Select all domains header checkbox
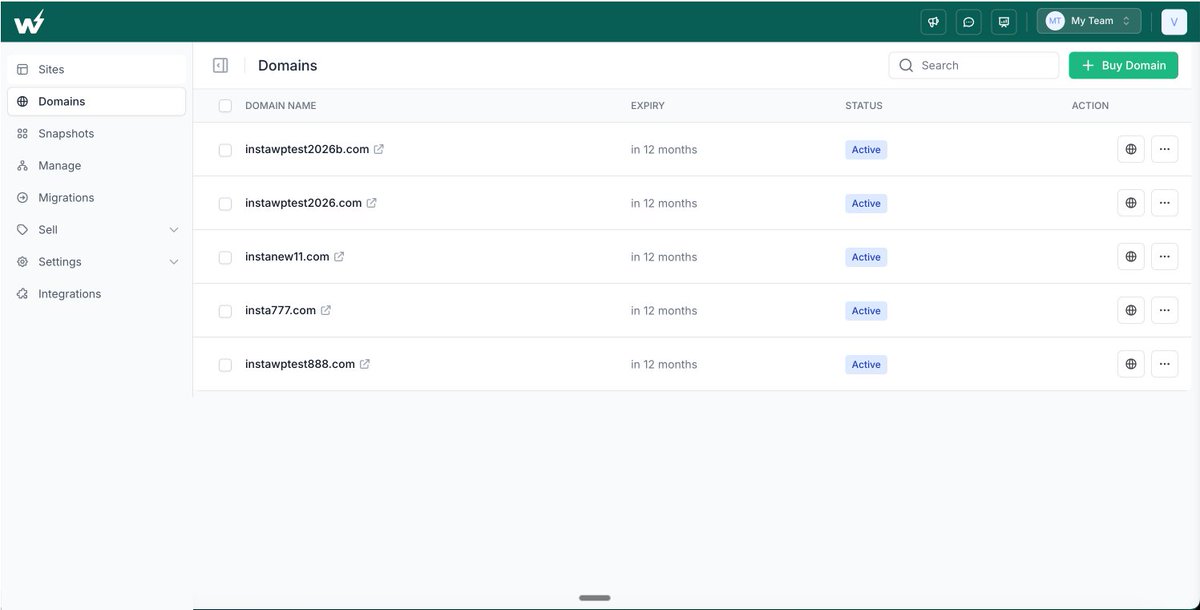Viewport: 1200px width, 610px height. pos(225,105)
